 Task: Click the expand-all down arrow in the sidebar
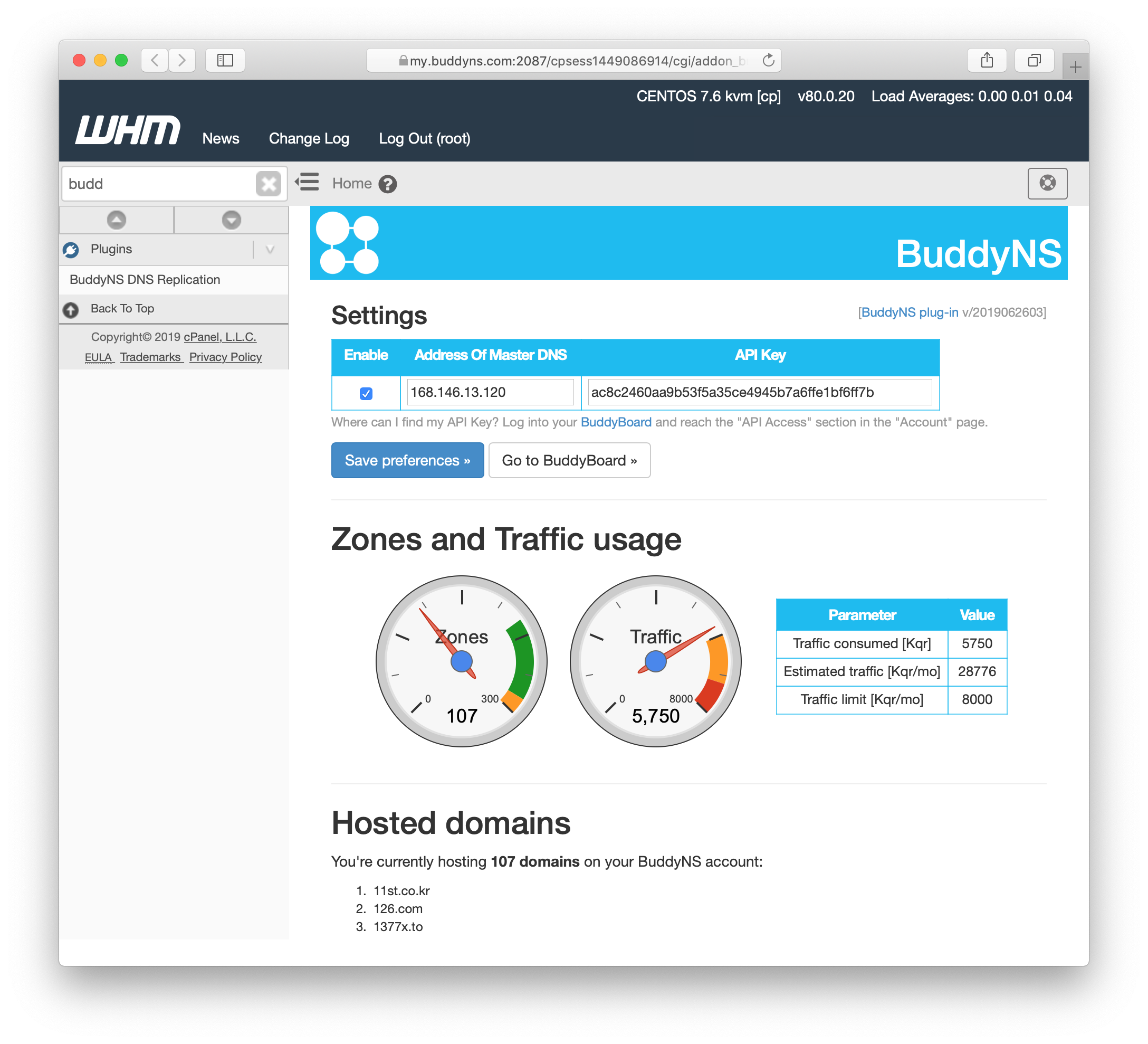[x=231, y=220]
